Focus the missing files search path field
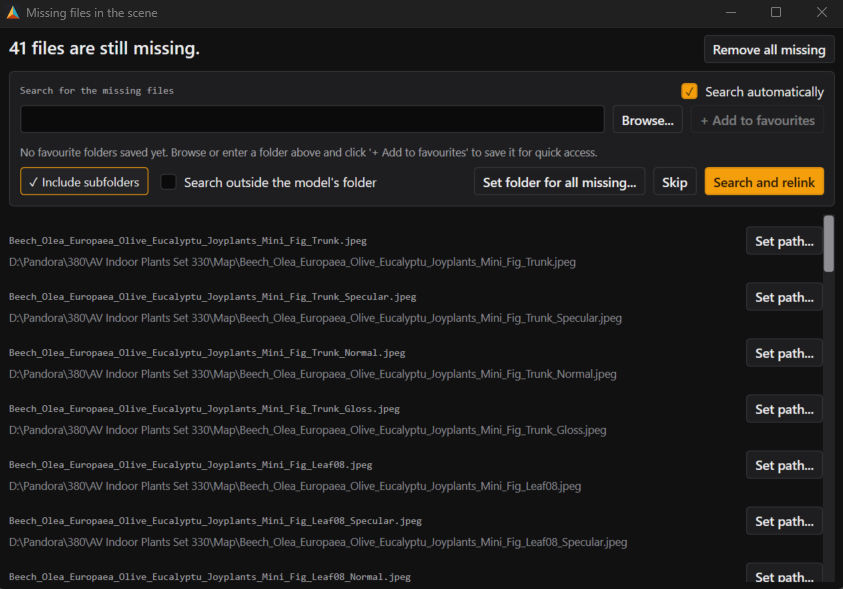 312,119
